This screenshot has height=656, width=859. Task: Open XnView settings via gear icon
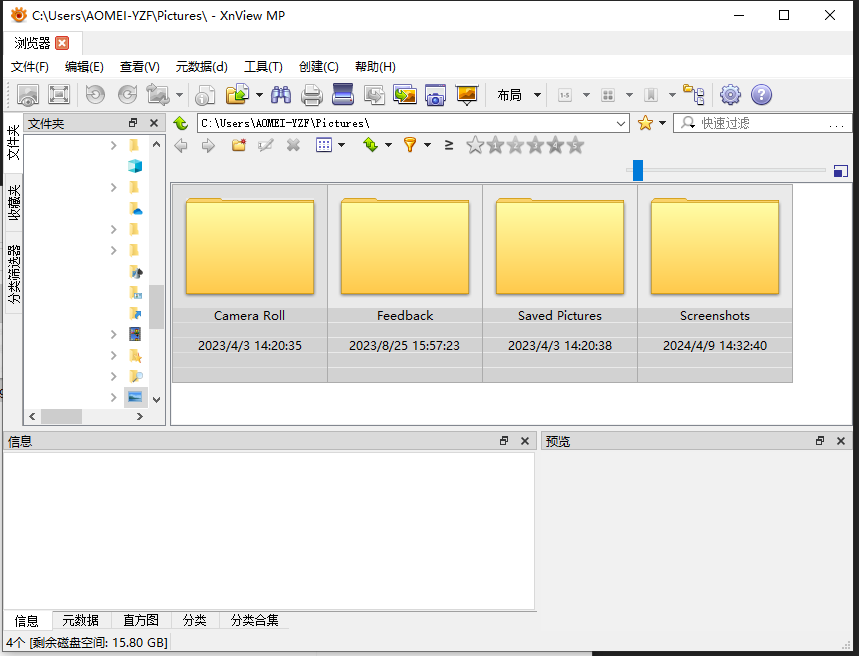coord(730,94)
